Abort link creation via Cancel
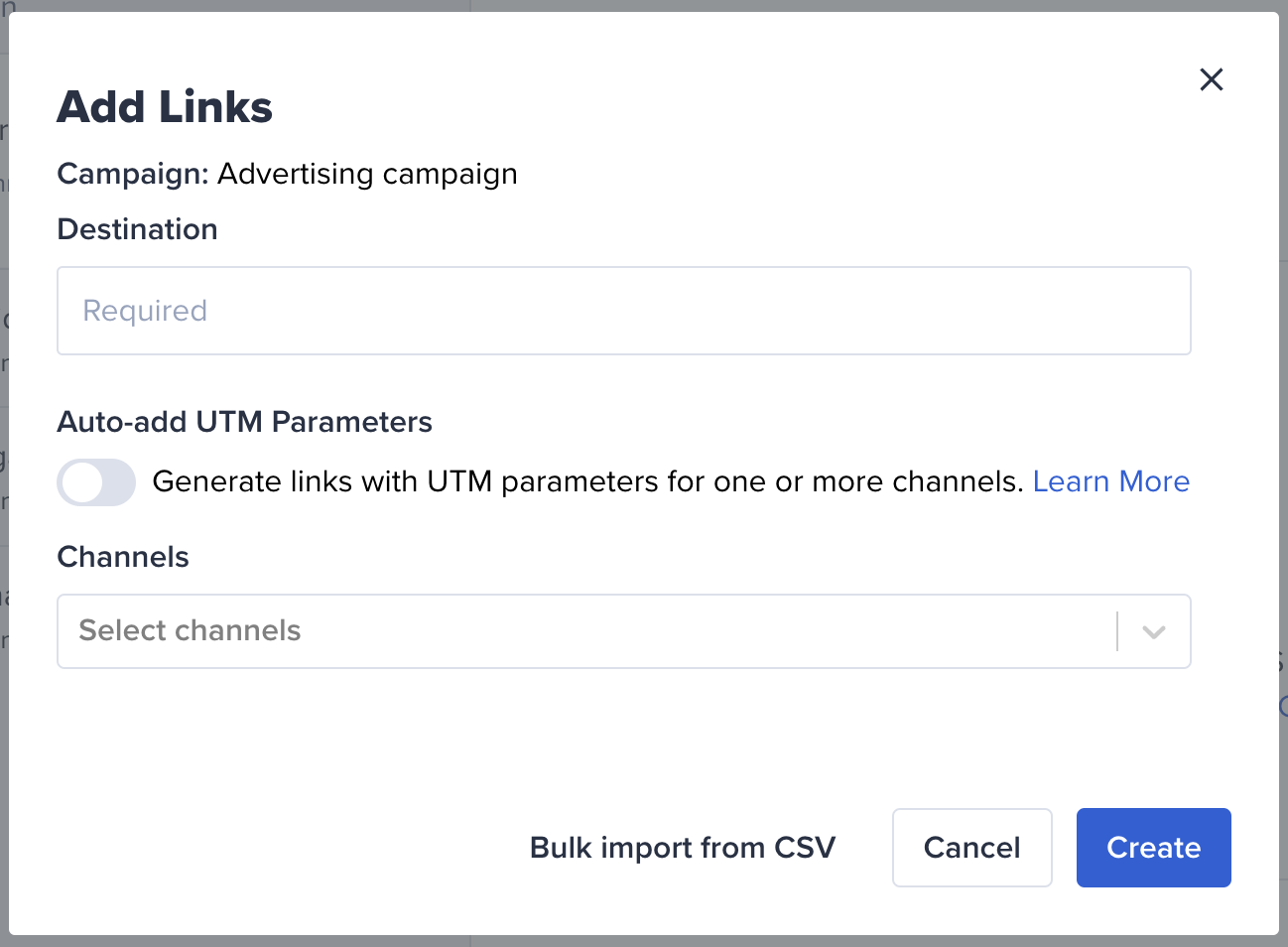 pyautogui.click(x=971, y=847)
